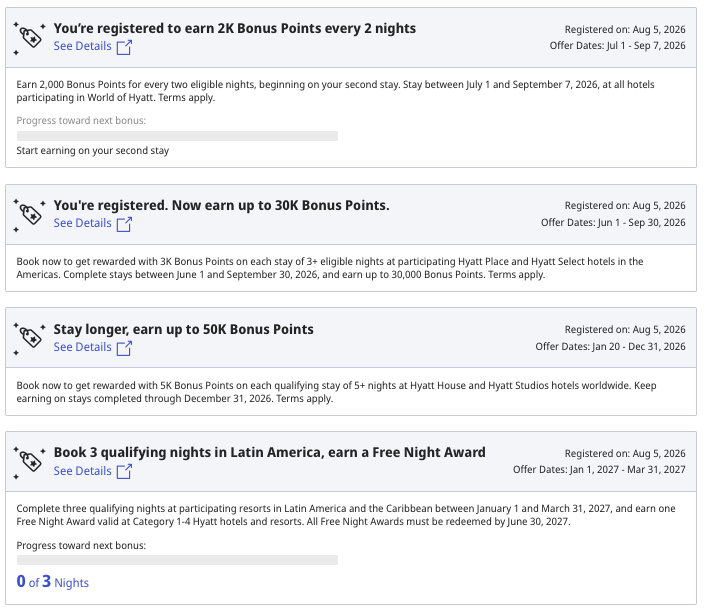The width and height of the screenshot is (705, 614).
Task: Open See Details link for 30K Bonus Points offer
Action: pyautogui.click(x=82, y=223)
